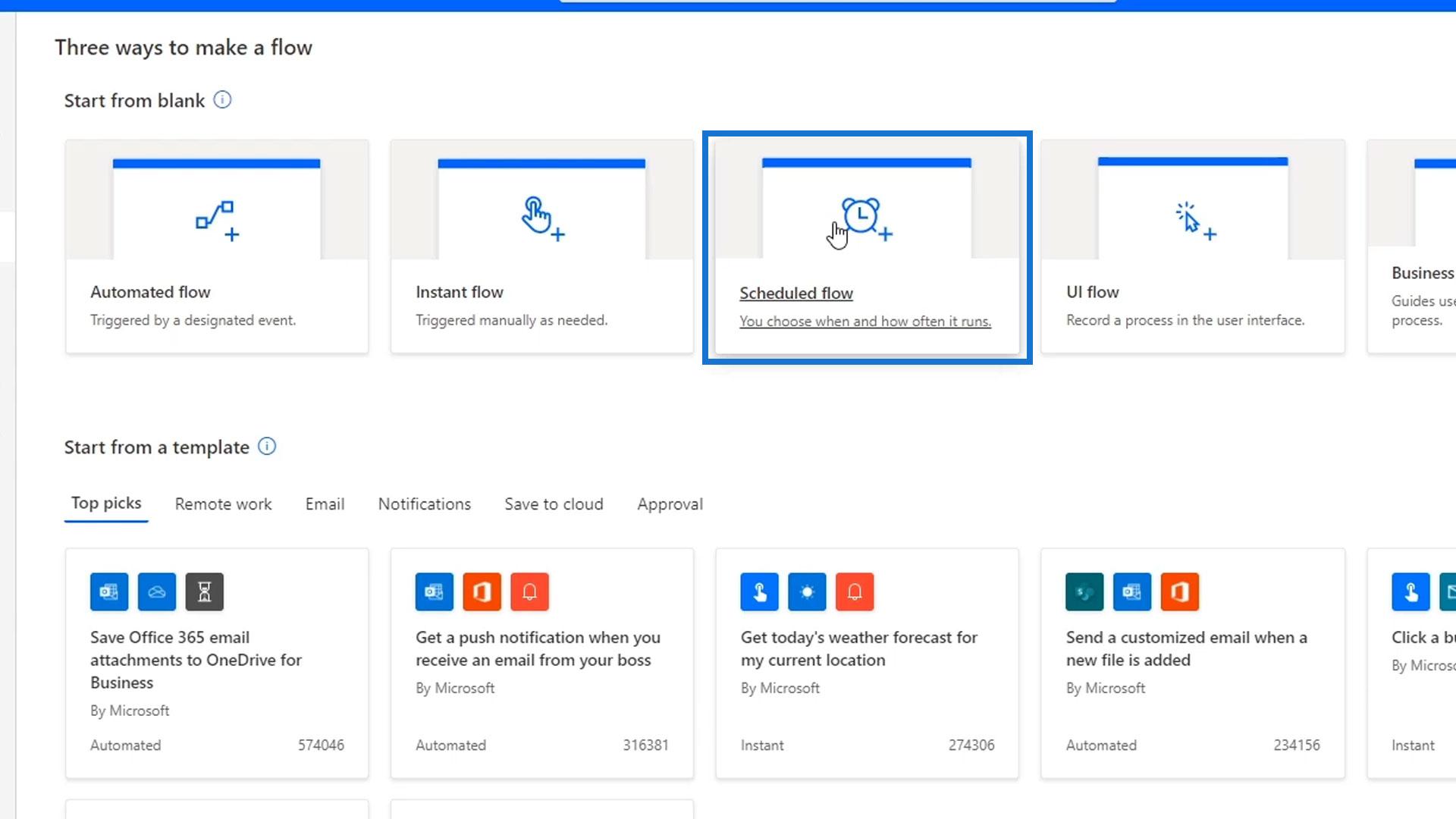The height and width of the screenshot is (819, 1456).
Task: Go to the Save to cloud tab
Action: (x=554, y=504)
